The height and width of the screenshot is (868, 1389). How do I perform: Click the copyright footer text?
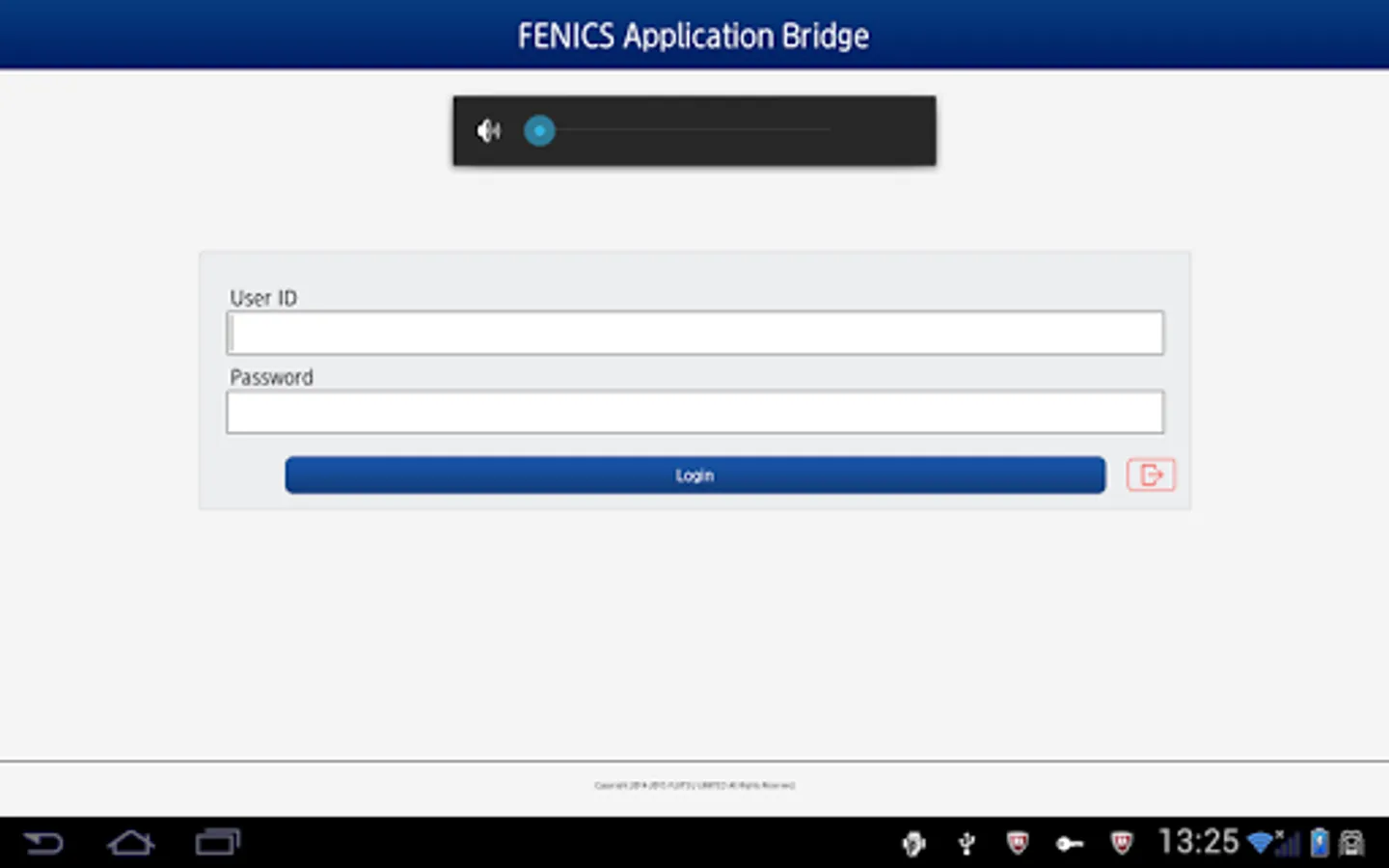pos(694,785)
